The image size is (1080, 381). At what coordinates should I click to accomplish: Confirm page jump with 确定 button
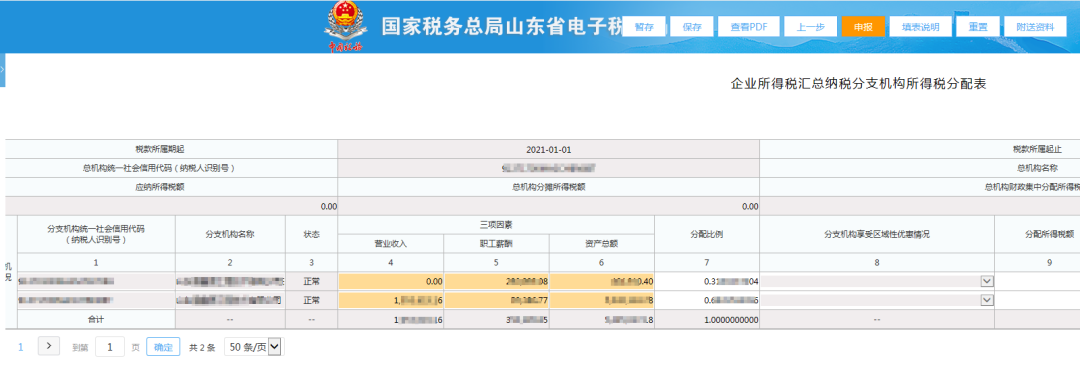tap(164, 347)
